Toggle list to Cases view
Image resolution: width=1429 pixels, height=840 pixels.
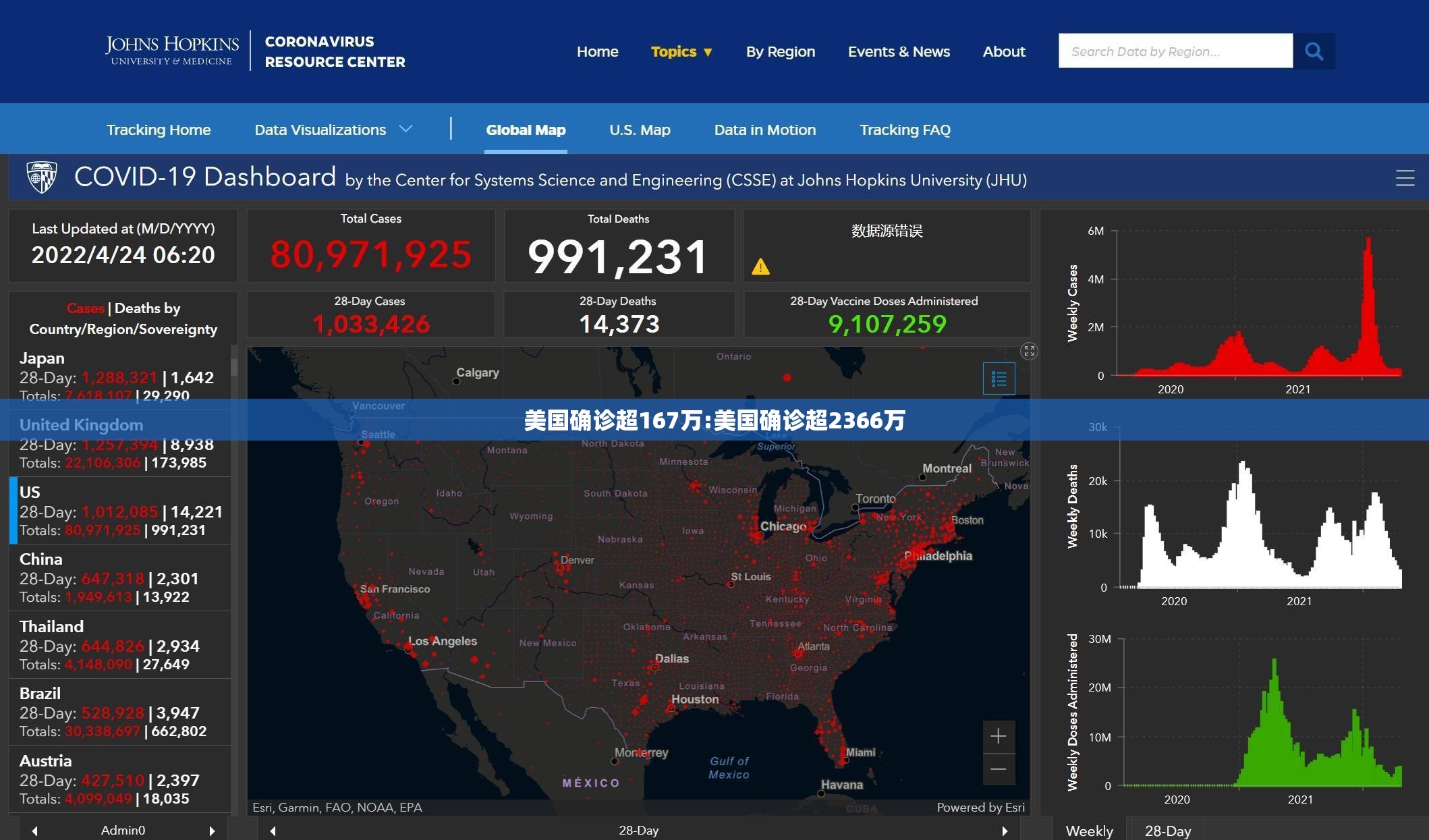click(85, 308)
